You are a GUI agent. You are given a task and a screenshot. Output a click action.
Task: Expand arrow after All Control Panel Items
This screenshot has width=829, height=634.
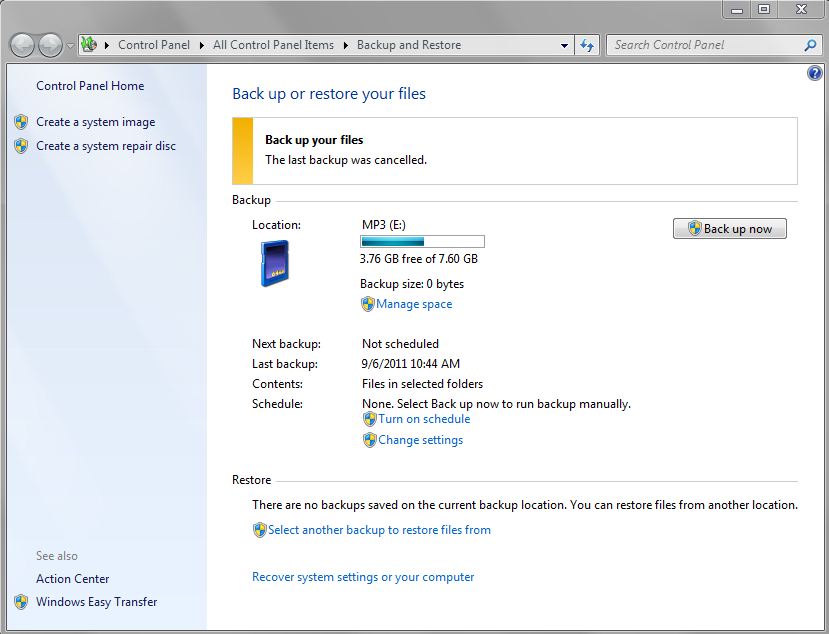click(x=345, y=45)
